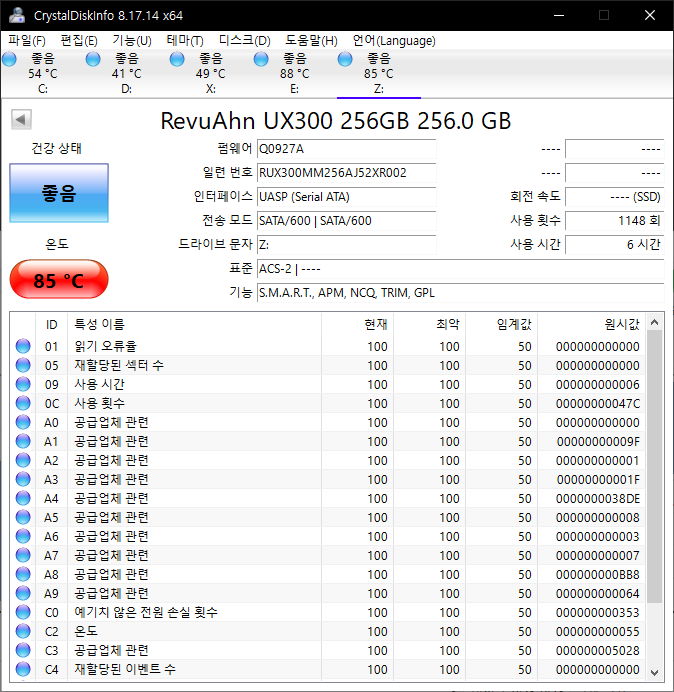This screenshot has width=674, height=692.
Task: Click raw value 000000000BB8
Action: pos(598,574)
